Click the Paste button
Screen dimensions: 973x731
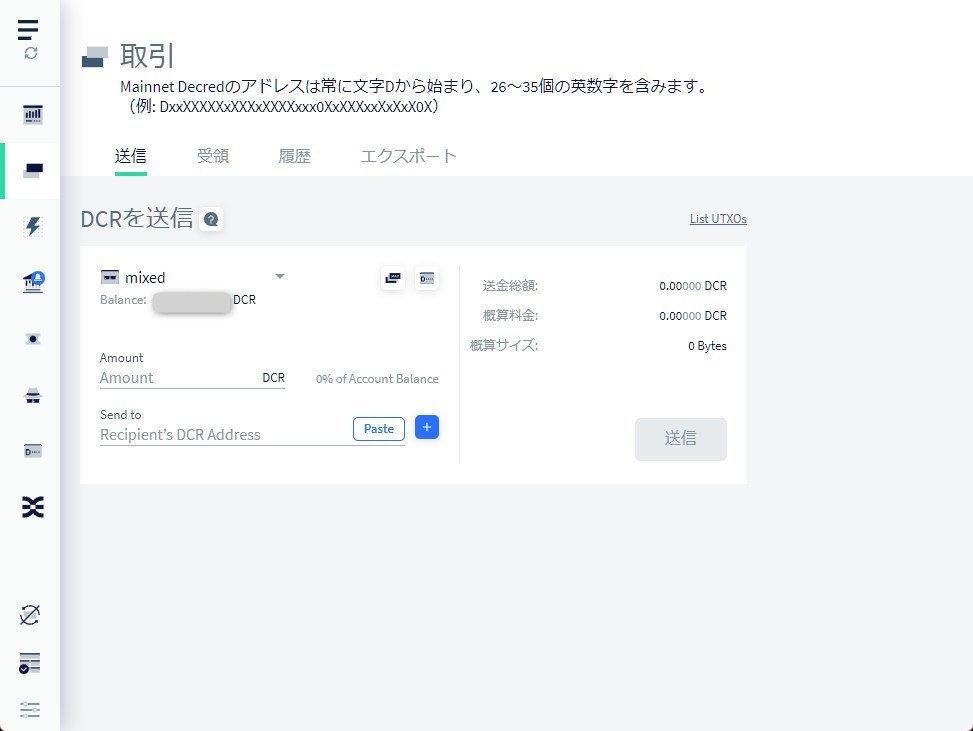tap(378, 429)
